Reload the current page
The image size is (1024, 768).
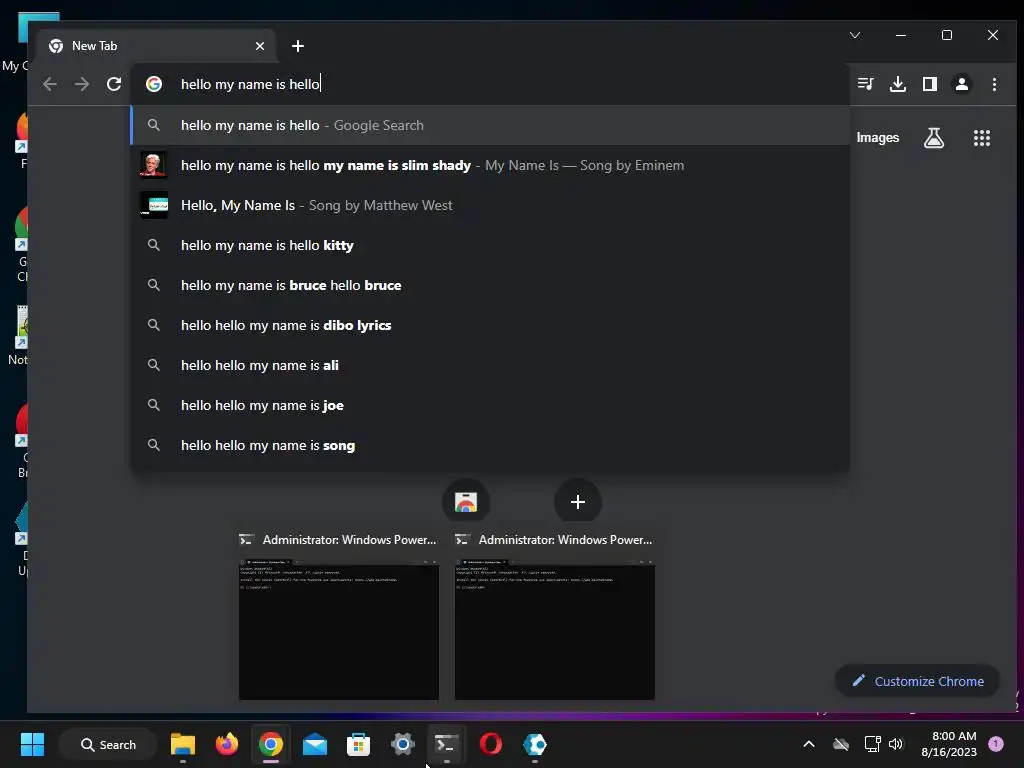point(114,84)
